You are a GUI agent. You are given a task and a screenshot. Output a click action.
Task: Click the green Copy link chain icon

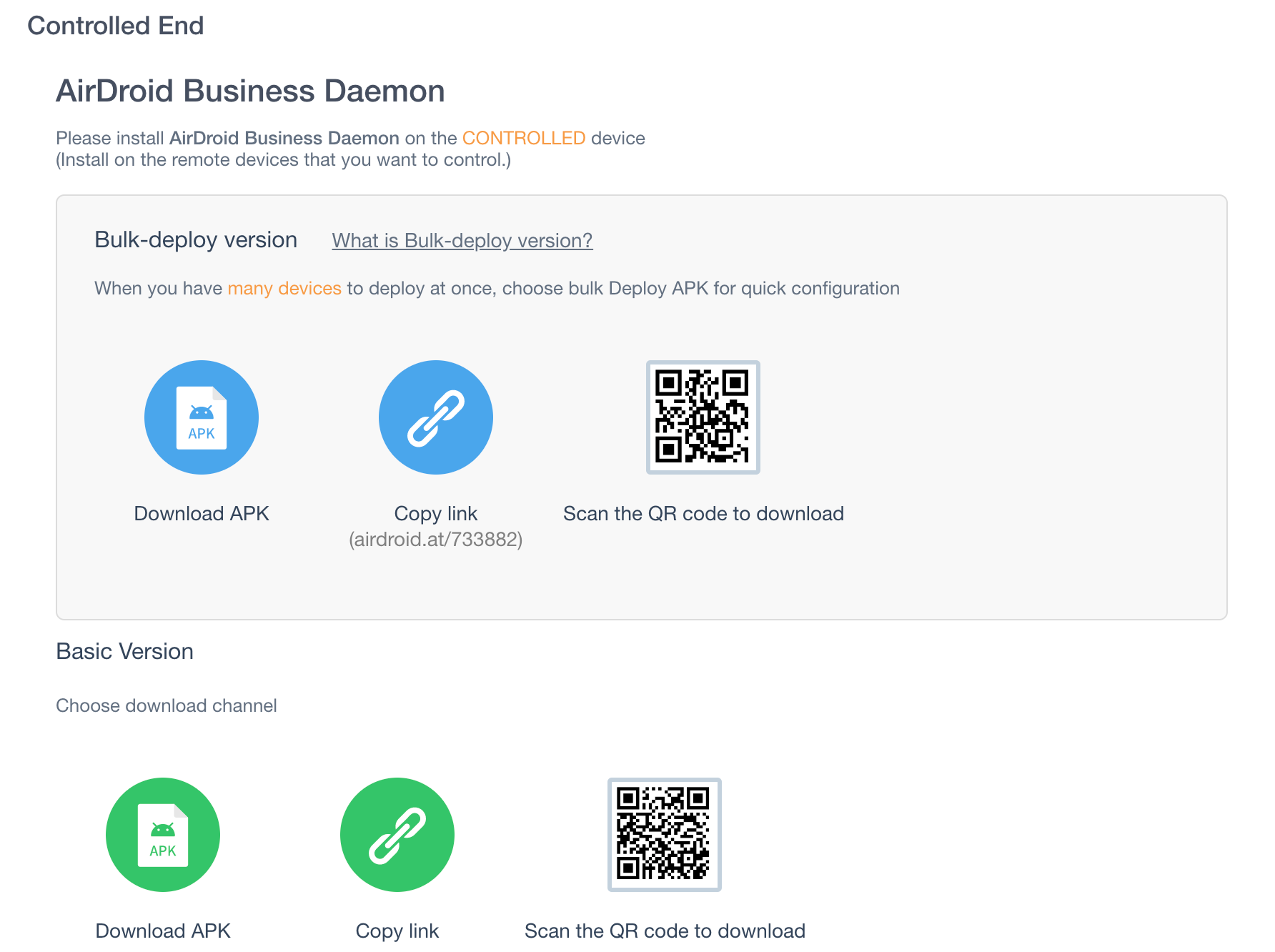[x=397, y=834]
